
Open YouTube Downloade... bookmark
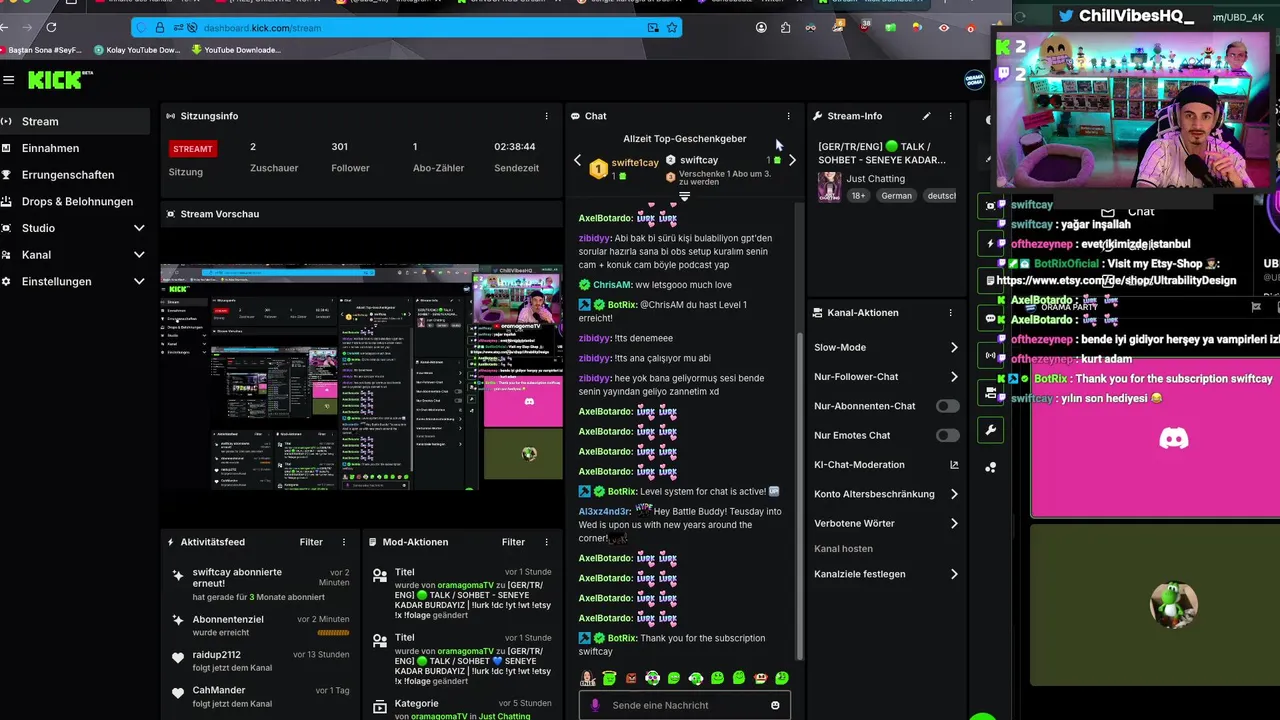(x=235, y=50)
